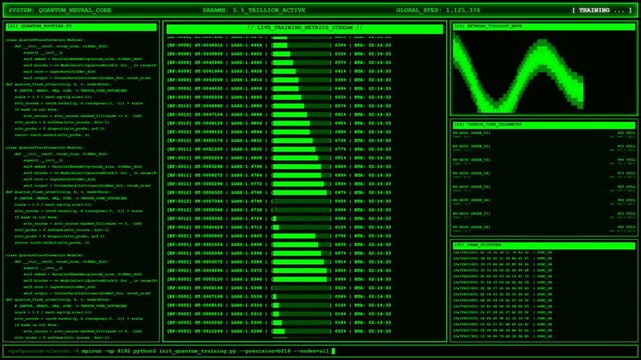
Task: Click the progress bar in the LOSS:1.5360 row
Action: point(301,279)
